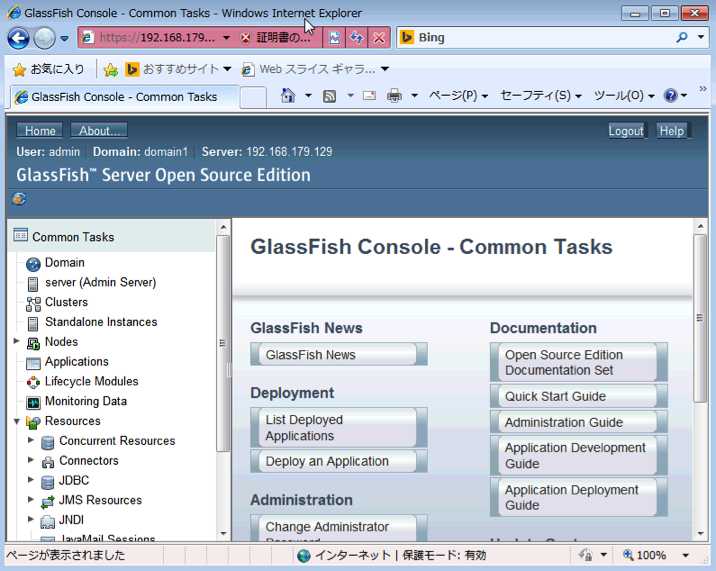The image size is (716, 571).
Task: Click the Applications tree icon
Action: pos(33,364)
